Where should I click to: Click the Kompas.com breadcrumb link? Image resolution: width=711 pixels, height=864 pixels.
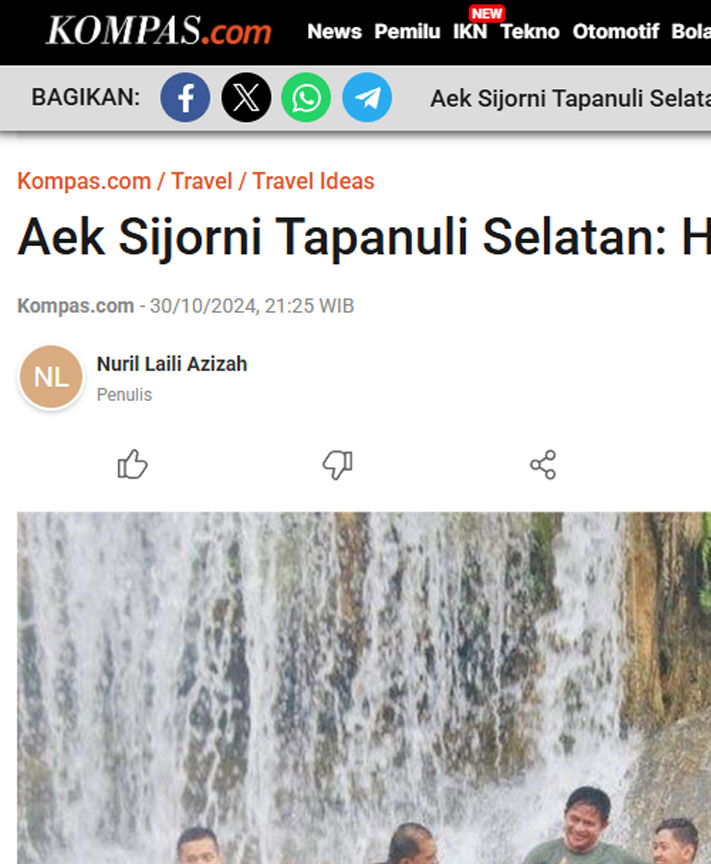[x=84, y=181]
